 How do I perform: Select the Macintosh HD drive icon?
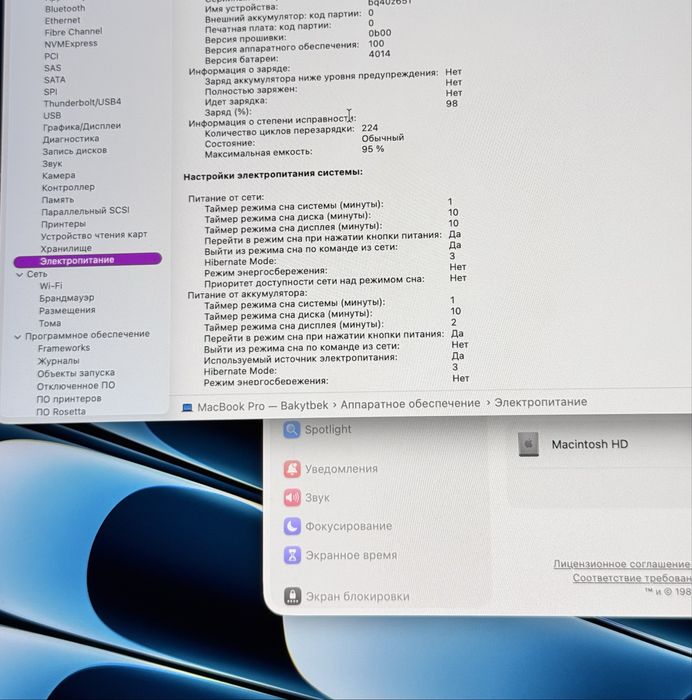[528, 444]
